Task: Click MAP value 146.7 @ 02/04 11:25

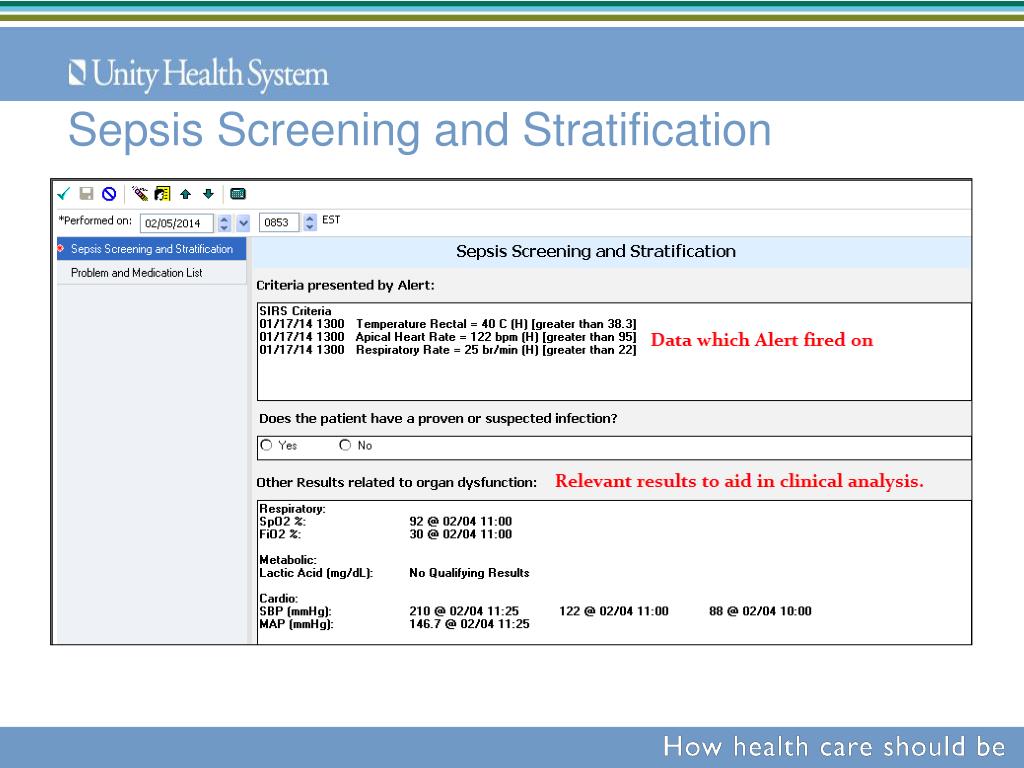Action: pyautogui.click(x=469, y=624)
